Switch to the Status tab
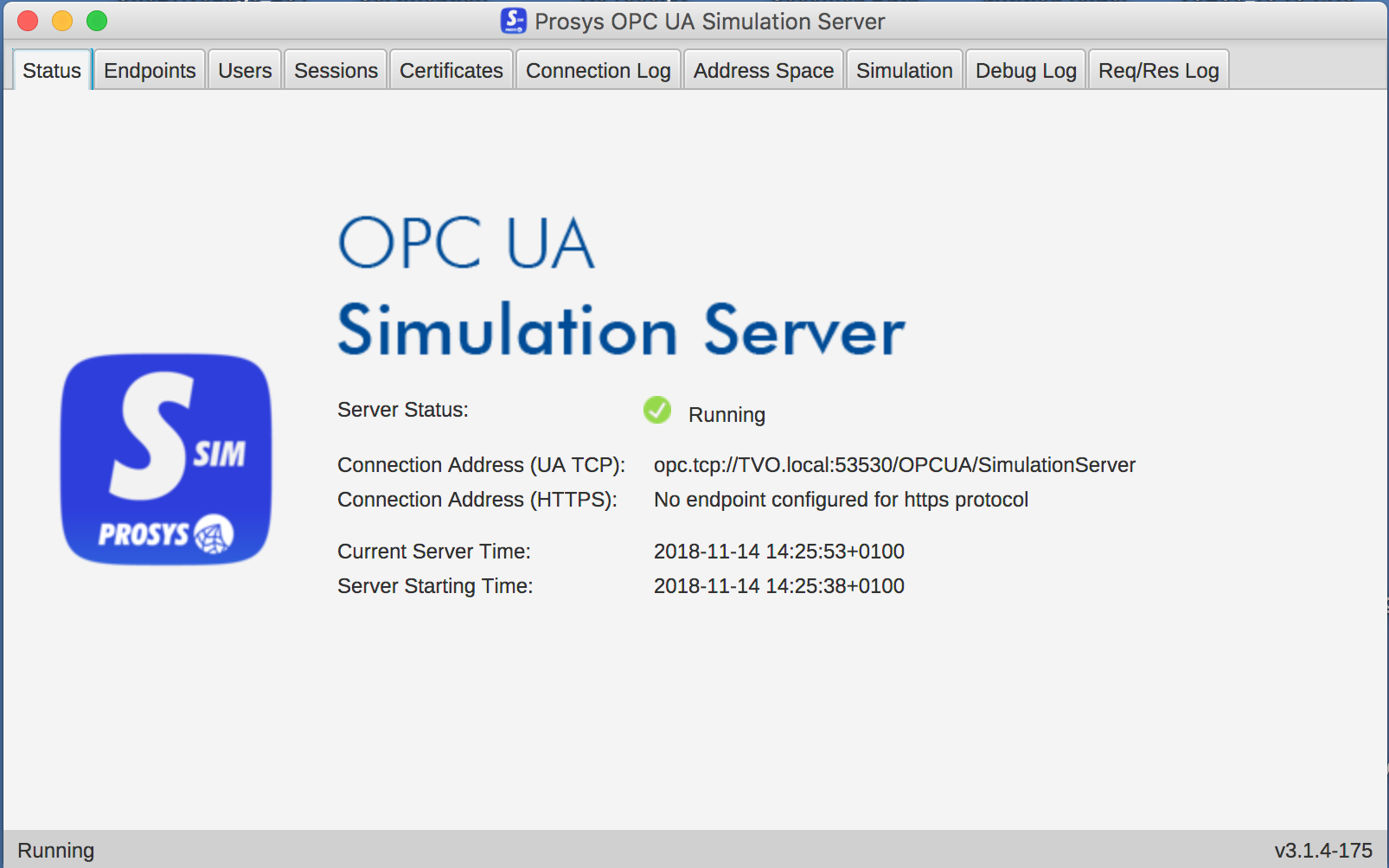1389x868 pixels. click(52, 70)
